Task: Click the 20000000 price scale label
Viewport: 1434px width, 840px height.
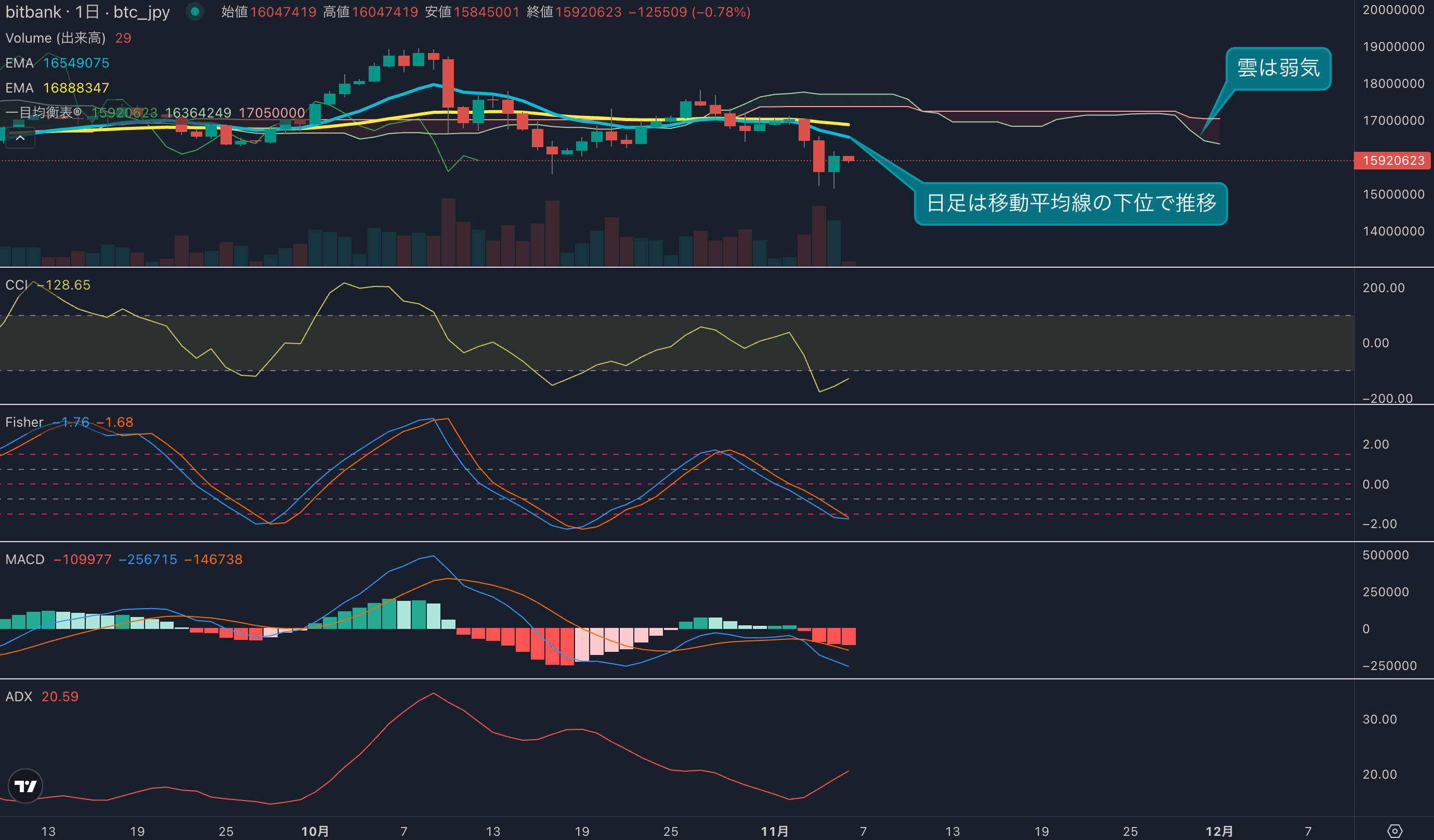Action: point(1393,10)
